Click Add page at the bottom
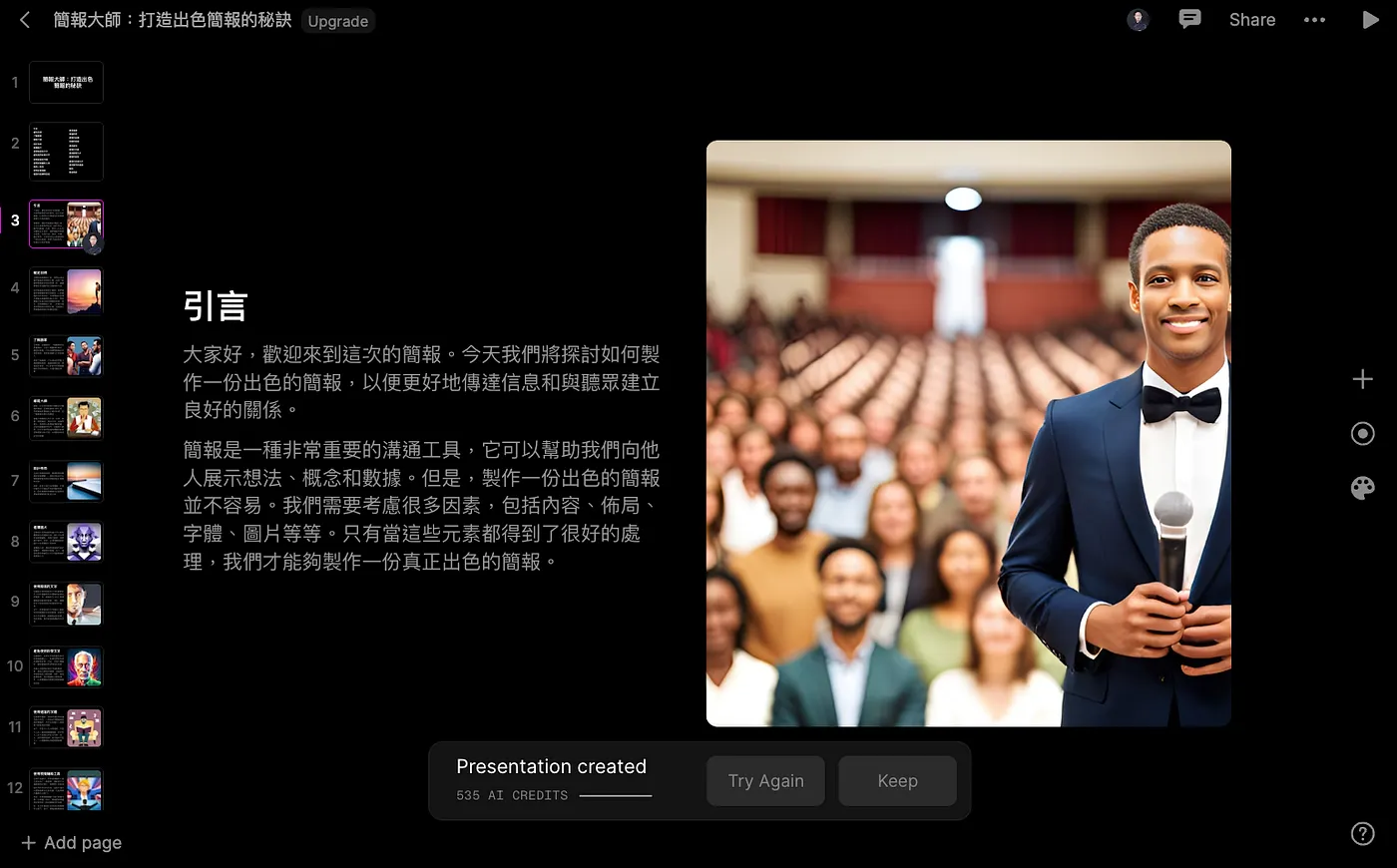This screenshot has width=1397, height=868. [72, 843]
